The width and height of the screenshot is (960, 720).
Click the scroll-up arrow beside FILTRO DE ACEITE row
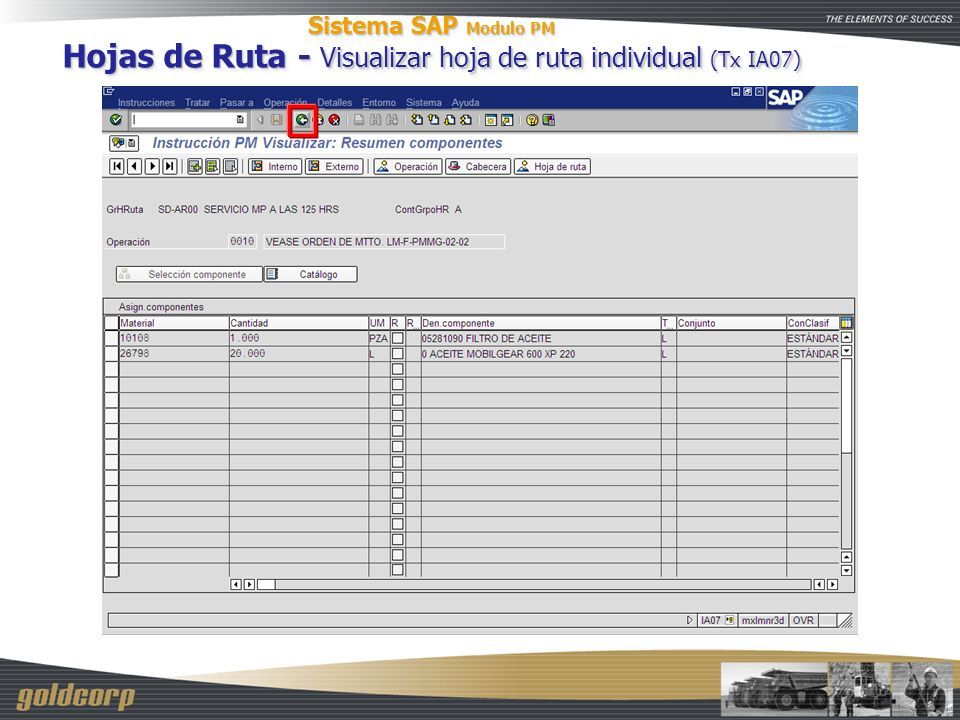(x=847, y=337)
